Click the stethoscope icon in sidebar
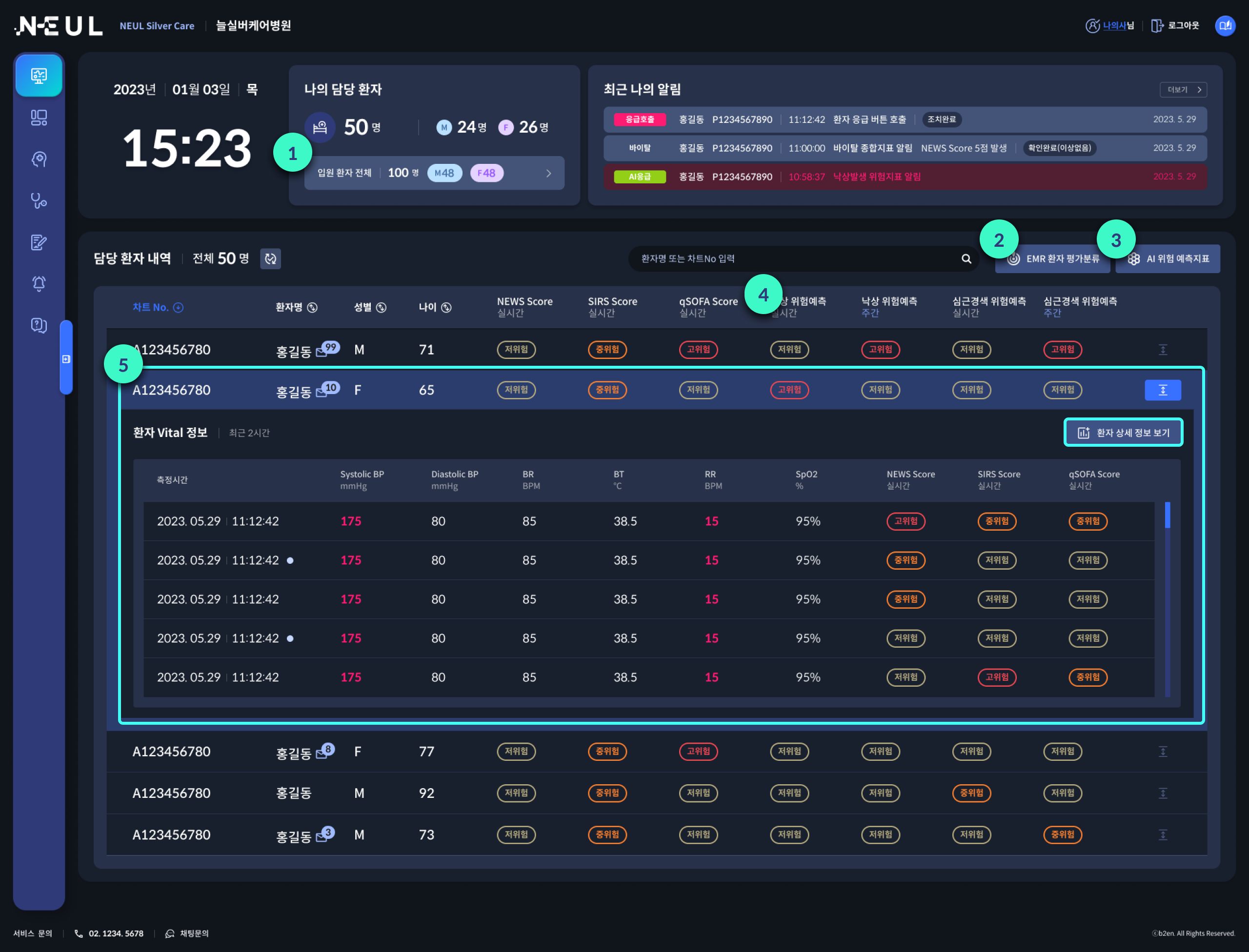Image resolution: width=1249 pixels, height=952 pixels. tap(39, 200)
